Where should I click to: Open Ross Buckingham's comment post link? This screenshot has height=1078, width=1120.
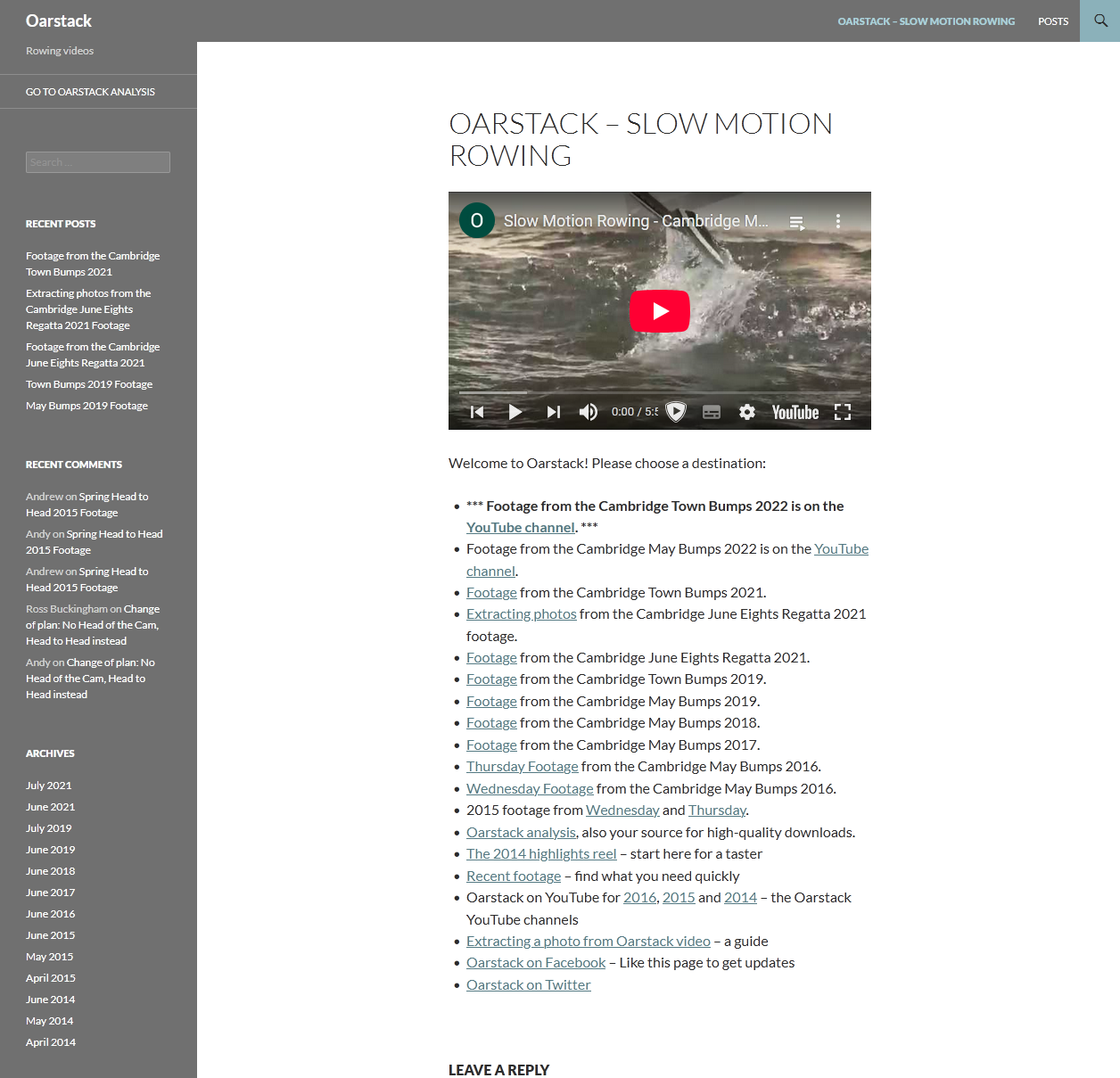pos(93,625)
